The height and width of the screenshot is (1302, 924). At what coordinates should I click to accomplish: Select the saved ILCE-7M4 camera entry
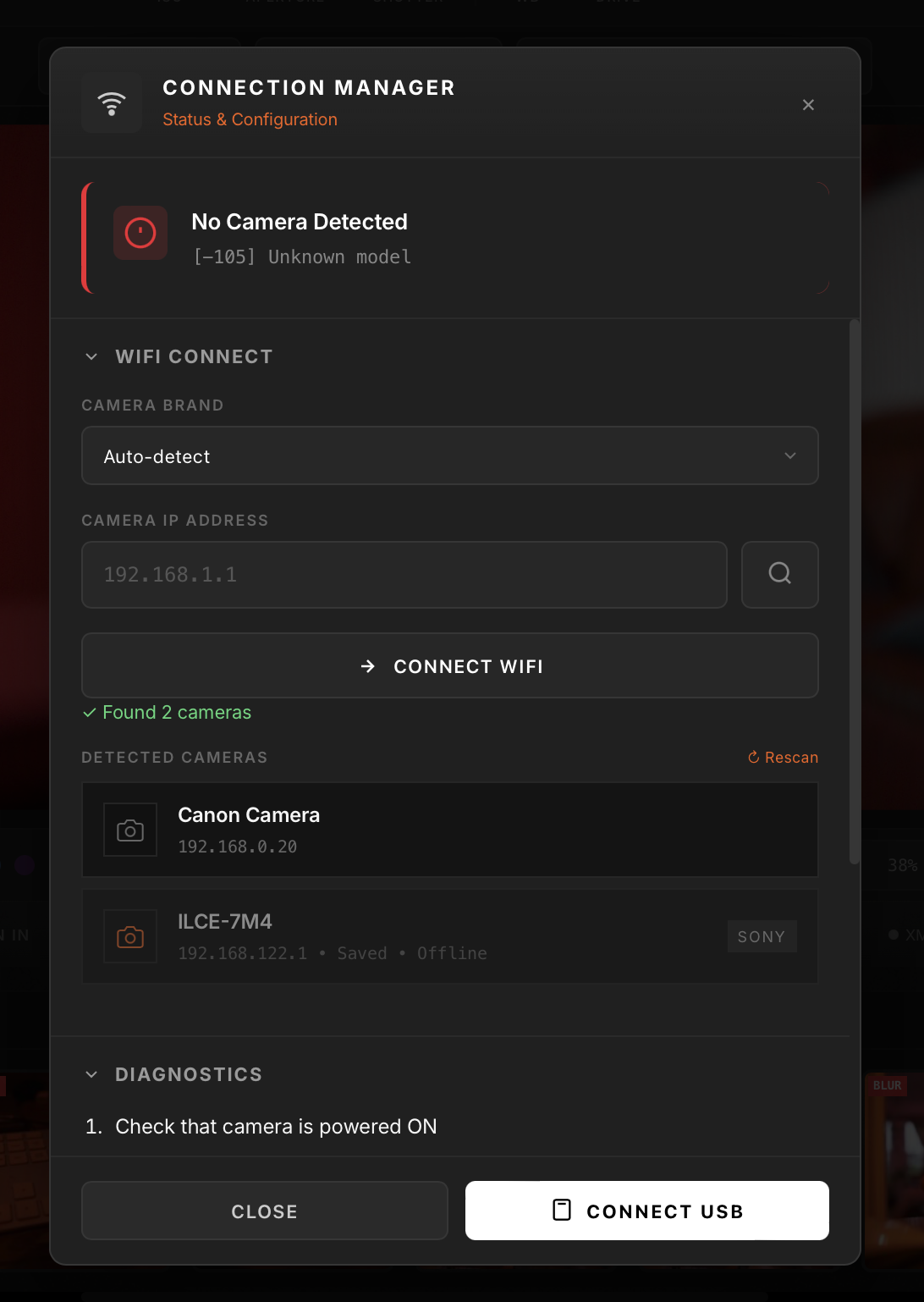click(450, 936)
